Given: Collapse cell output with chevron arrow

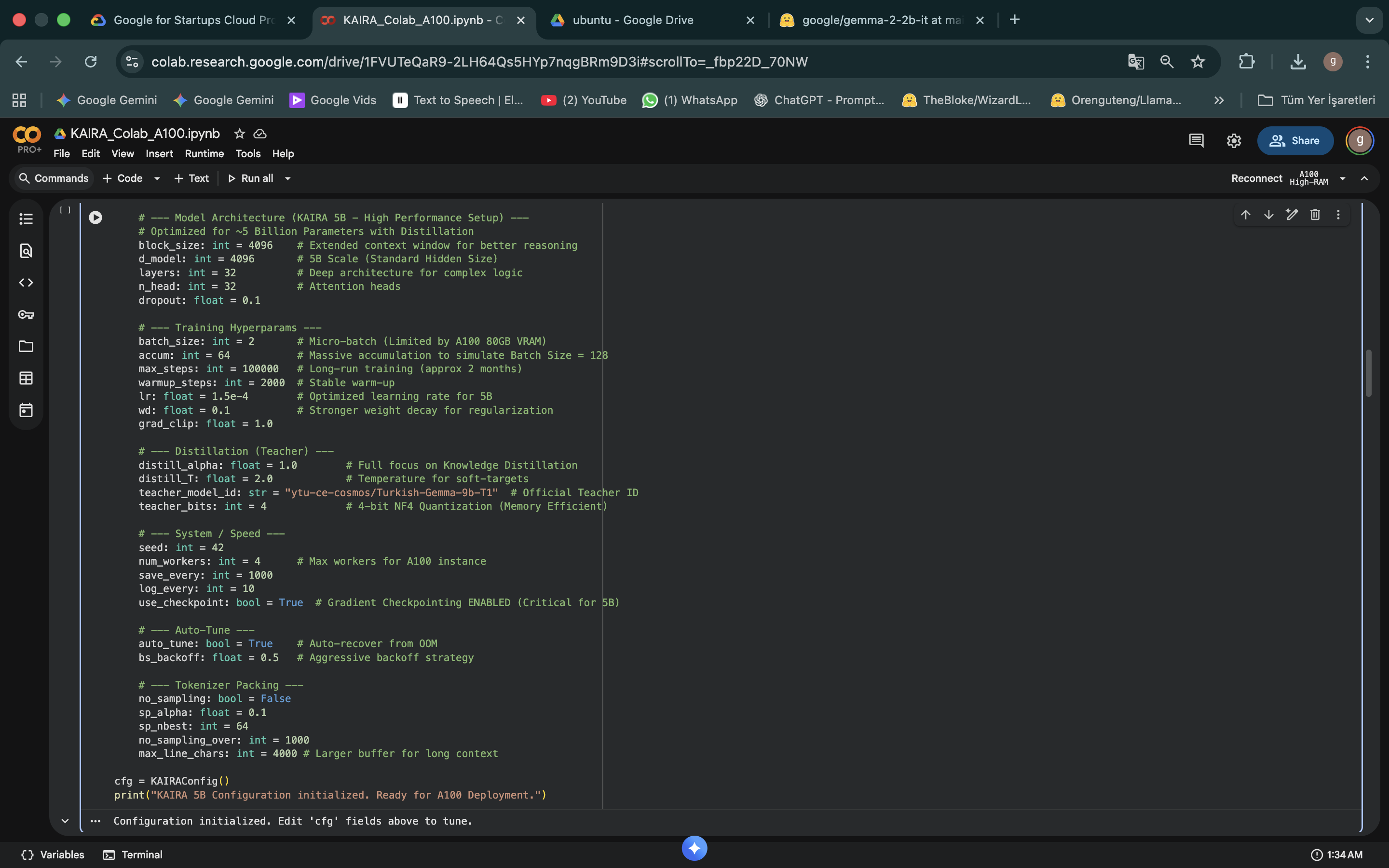Looking at the screenshot, I should [x=65, y=821].
